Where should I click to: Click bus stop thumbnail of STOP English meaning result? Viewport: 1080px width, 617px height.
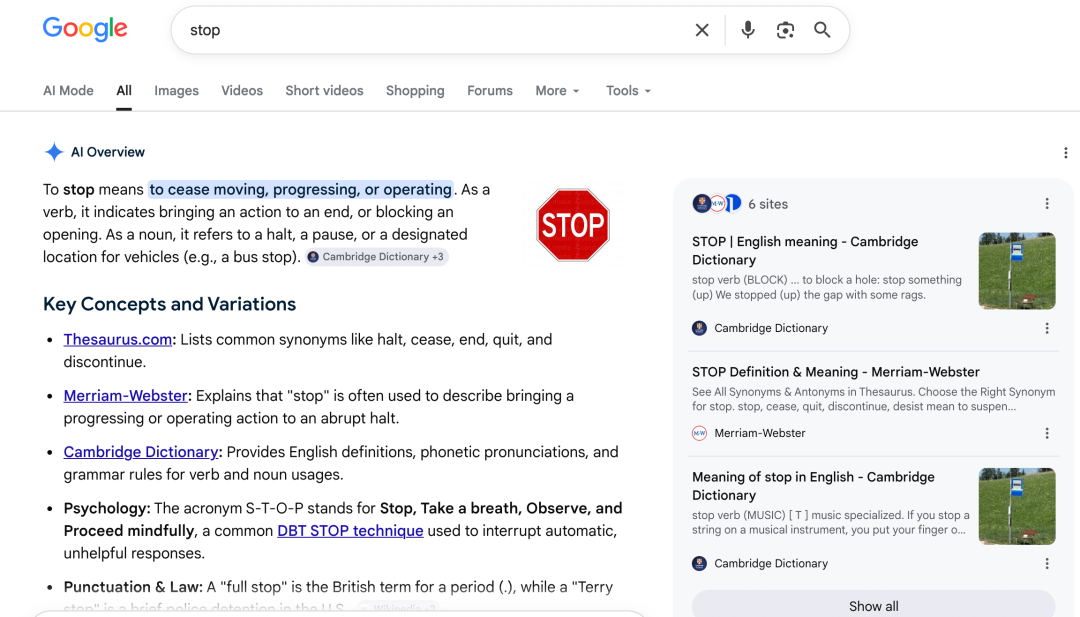tap(1017, 271)
